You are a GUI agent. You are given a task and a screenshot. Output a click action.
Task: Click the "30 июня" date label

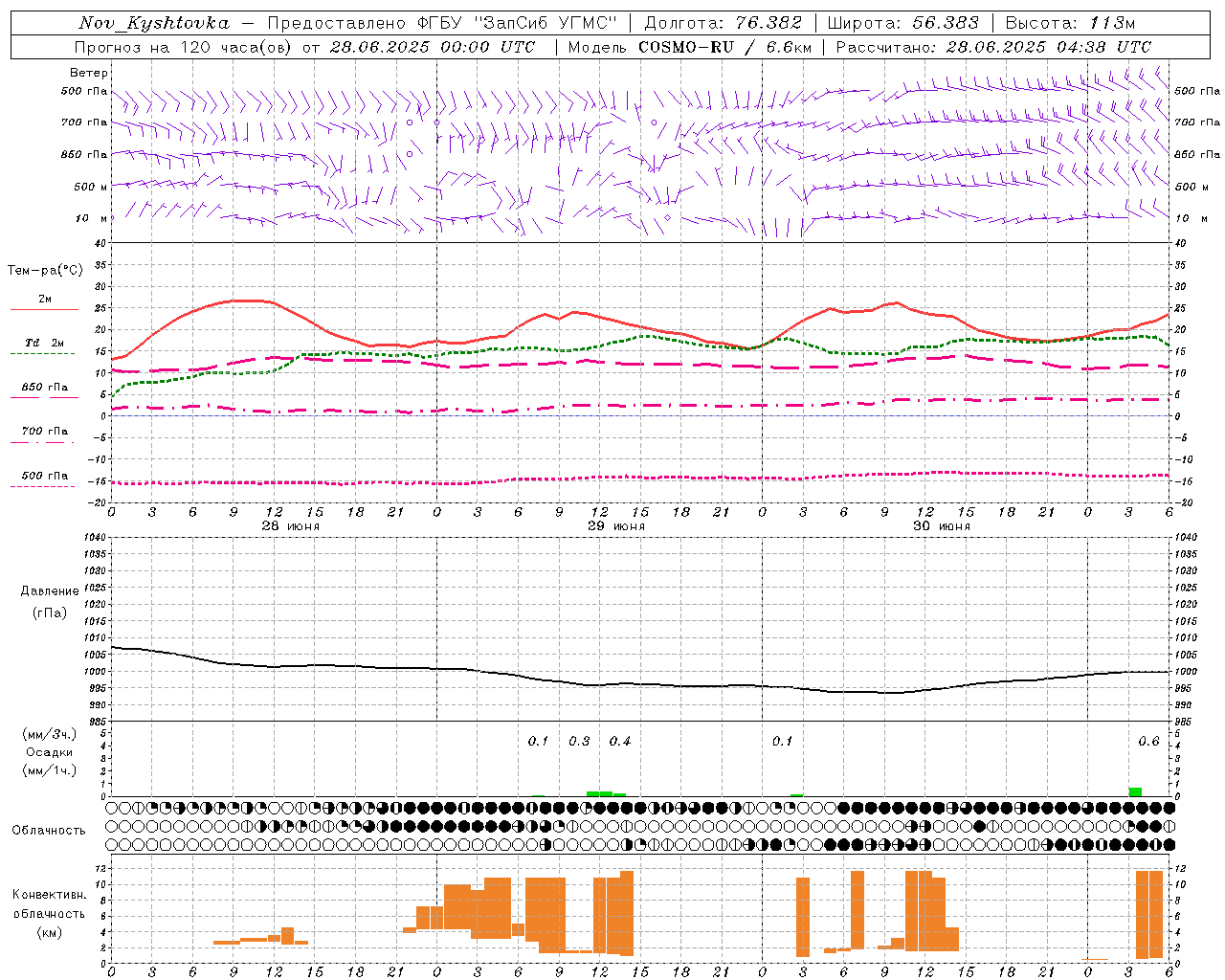click(942, 526)
